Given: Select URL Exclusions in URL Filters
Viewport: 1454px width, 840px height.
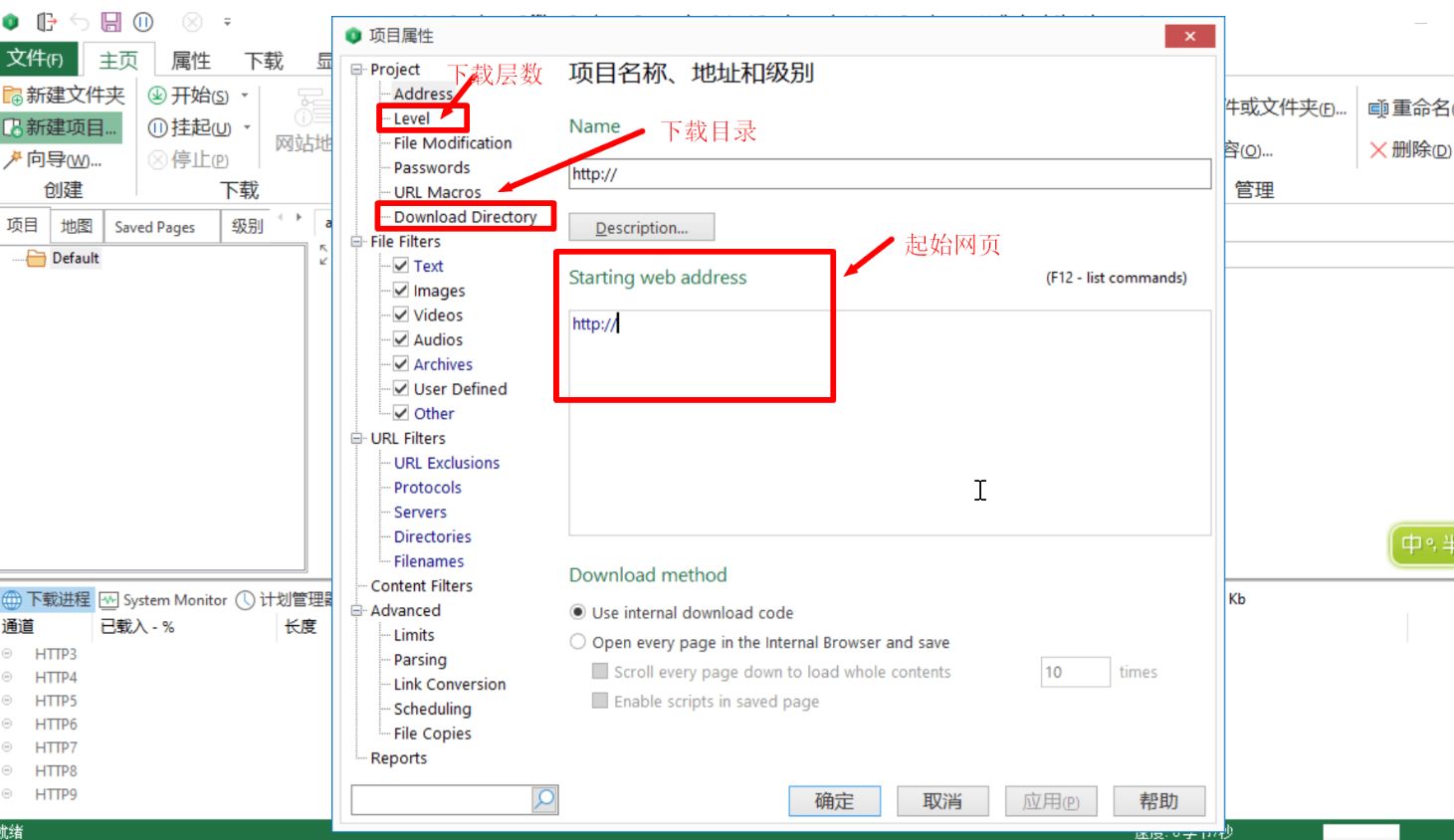Looking at the screenshot, I should point(447,463).
